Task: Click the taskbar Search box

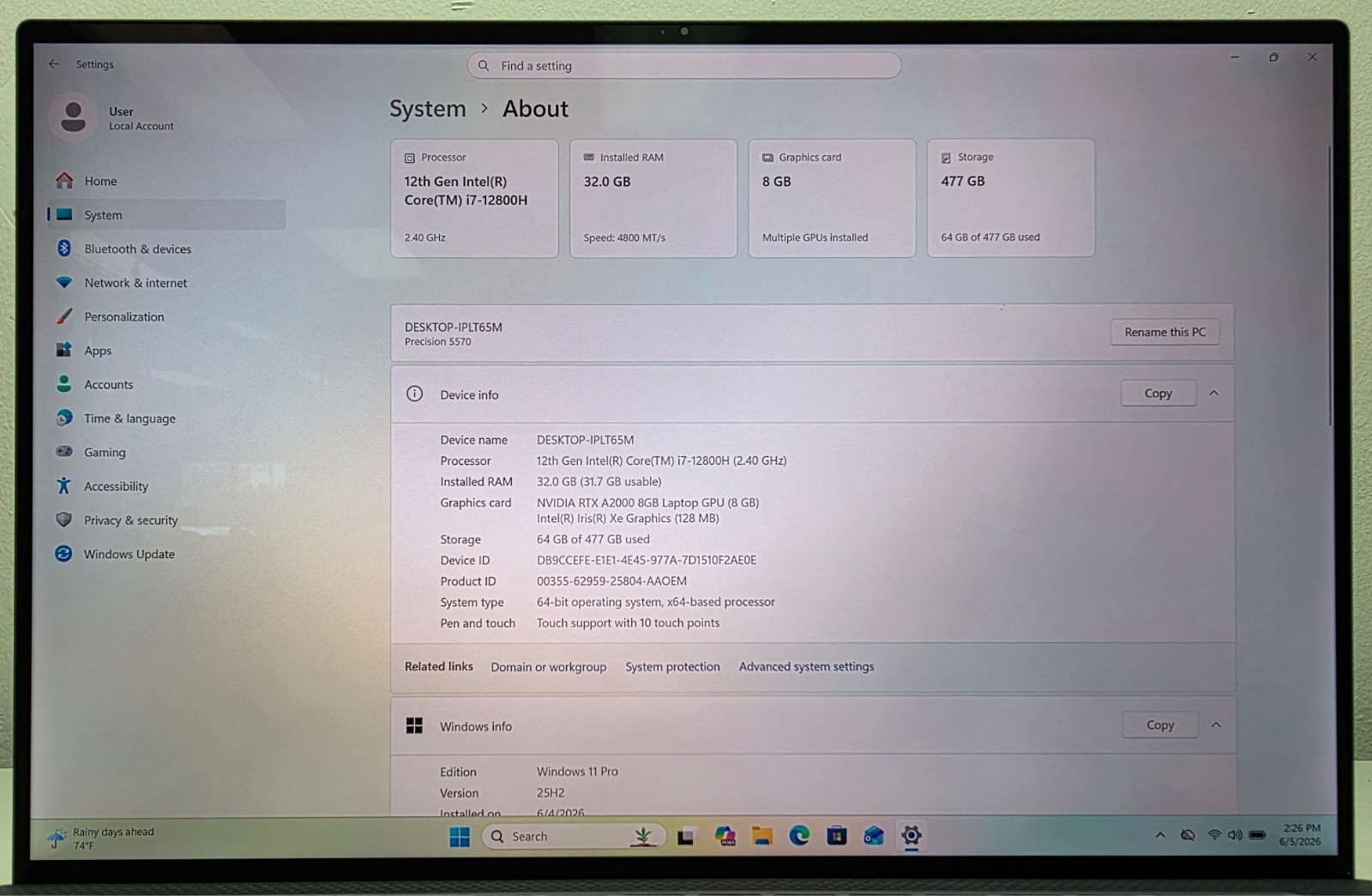Action: (575, 837)
